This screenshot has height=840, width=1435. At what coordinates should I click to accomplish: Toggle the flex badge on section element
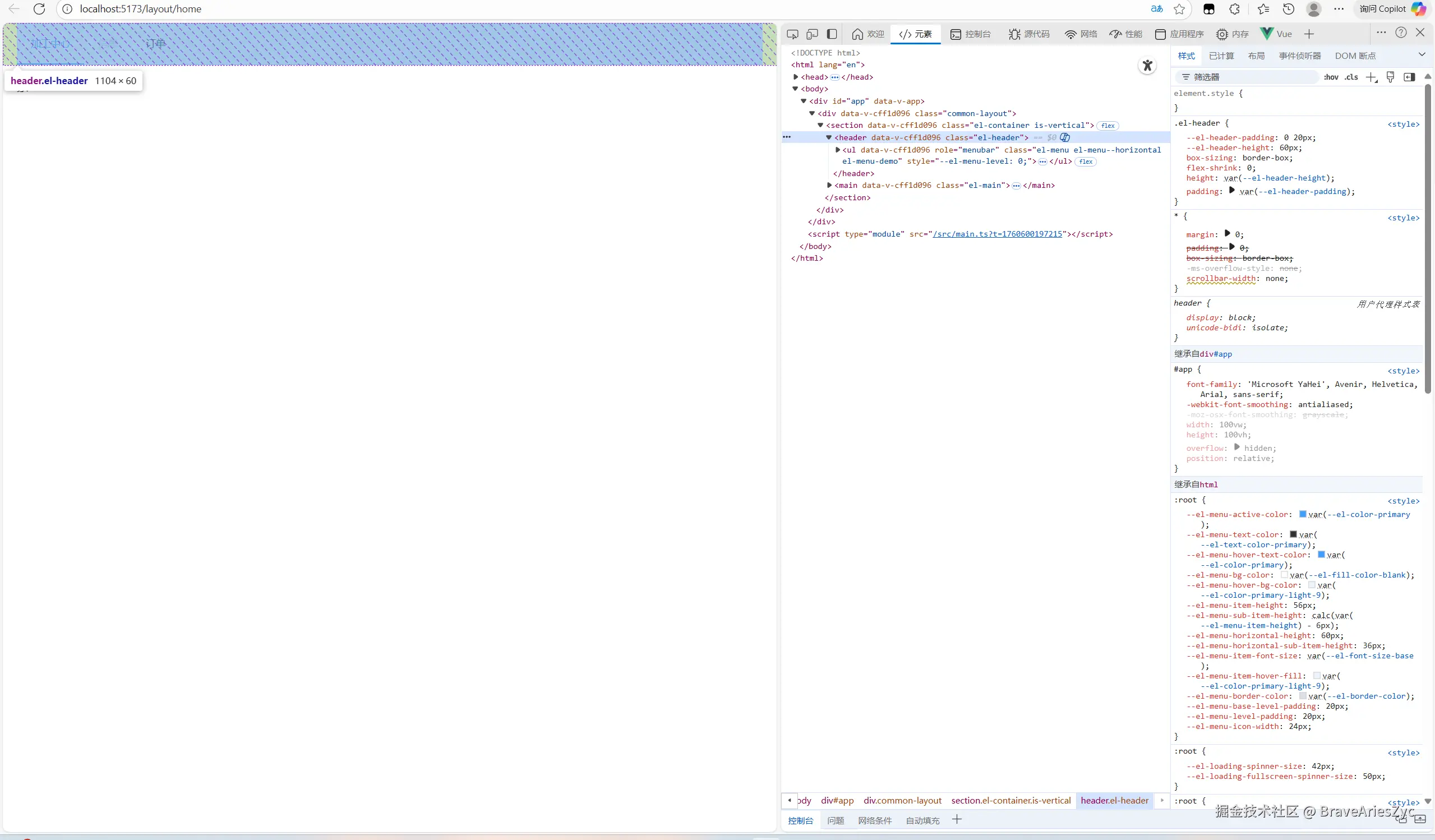pyautogui.click(x=1108, y=126)
